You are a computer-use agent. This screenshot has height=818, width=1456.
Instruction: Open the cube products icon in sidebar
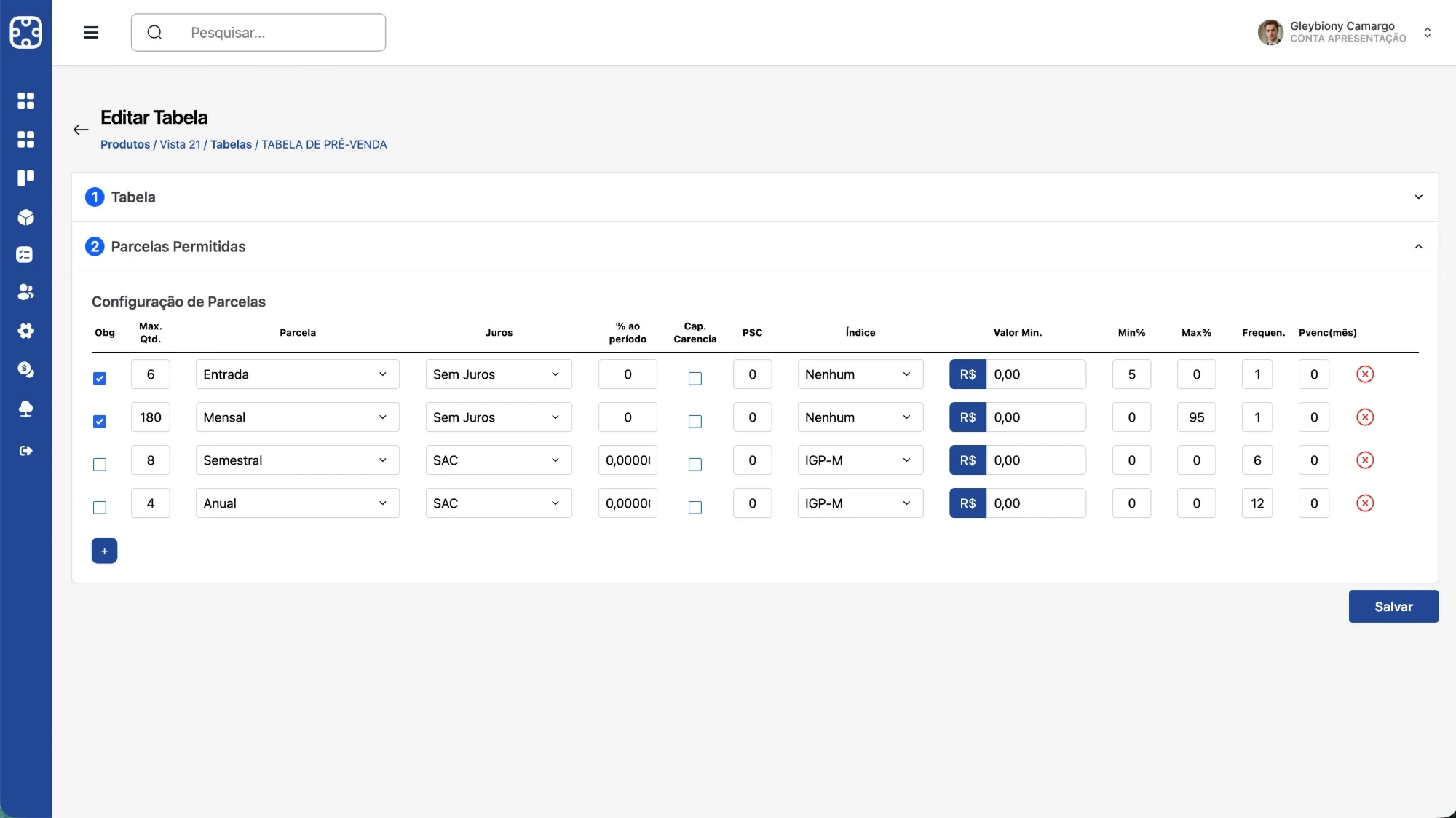coord(26,217)
